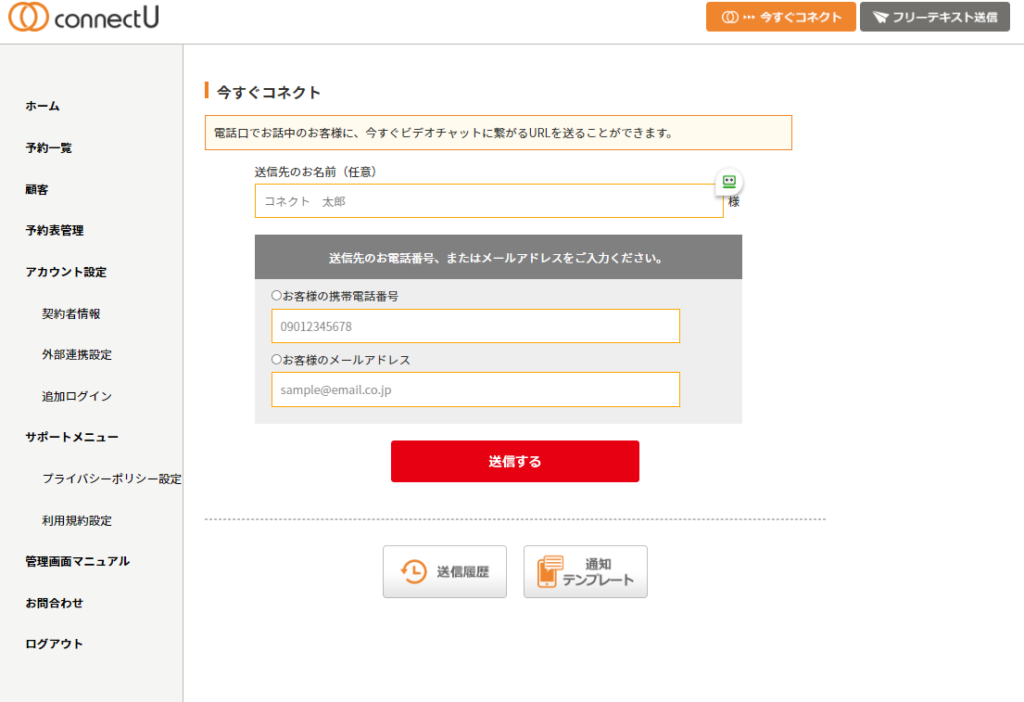Select the お客様の携帯電話番号 radio button

click(277, 296)
